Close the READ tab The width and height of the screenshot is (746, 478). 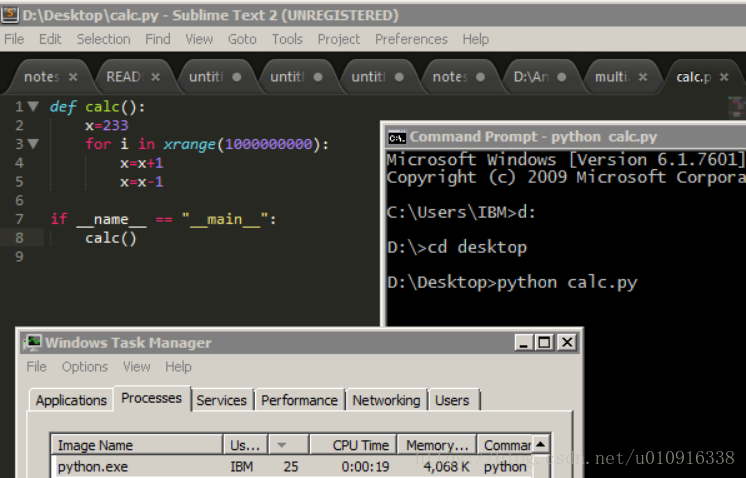pyautogui.click(x=156, y=77)
